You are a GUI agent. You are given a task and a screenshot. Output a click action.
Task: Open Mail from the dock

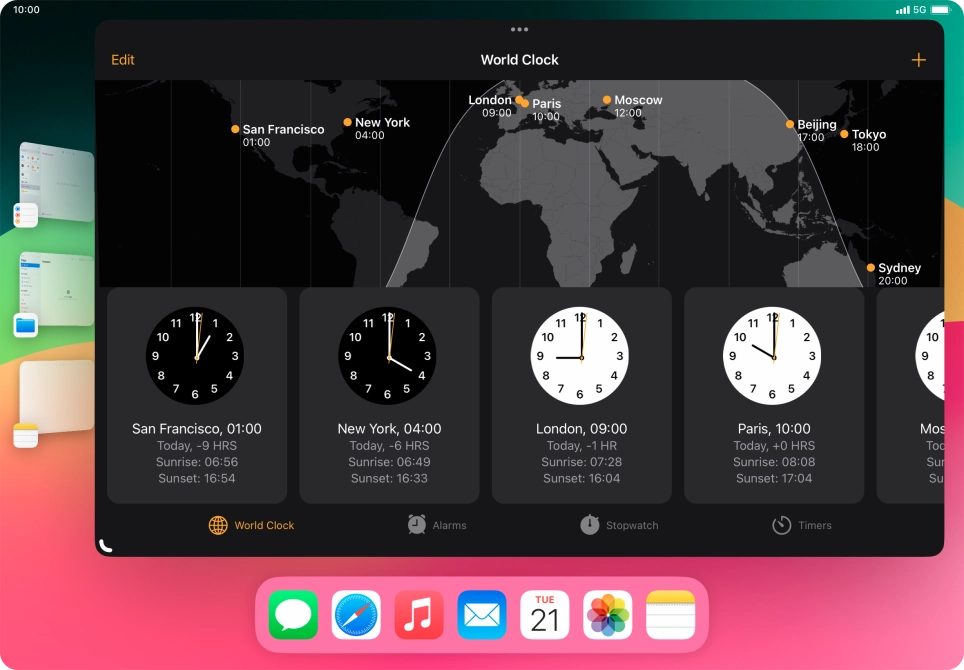click(x=482, y=614)
